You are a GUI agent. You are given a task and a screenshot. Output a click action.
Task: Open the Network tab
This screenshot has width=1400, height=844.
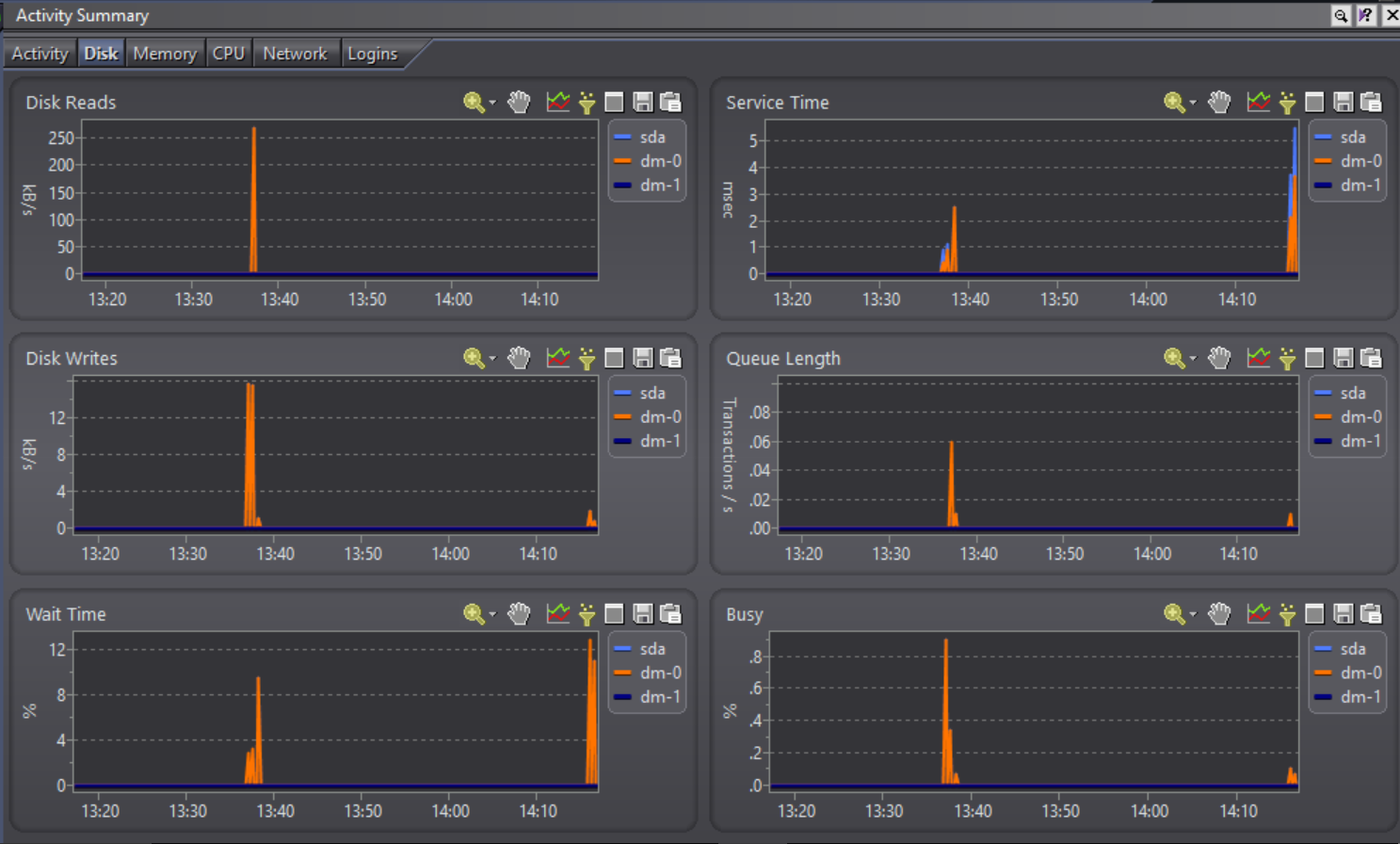coord(295,54)
